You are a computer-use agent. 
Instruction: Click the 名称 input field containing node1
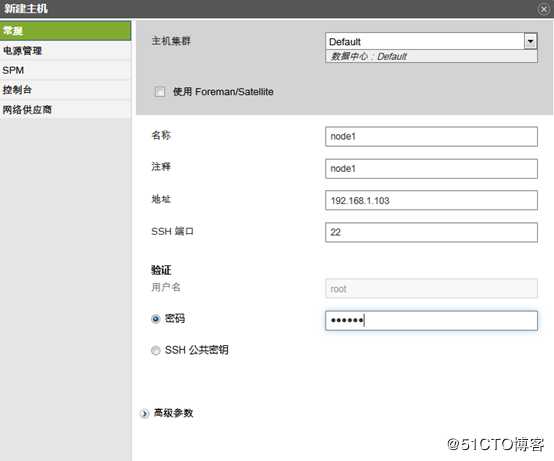pyautogui.click(x=431, y=136)
